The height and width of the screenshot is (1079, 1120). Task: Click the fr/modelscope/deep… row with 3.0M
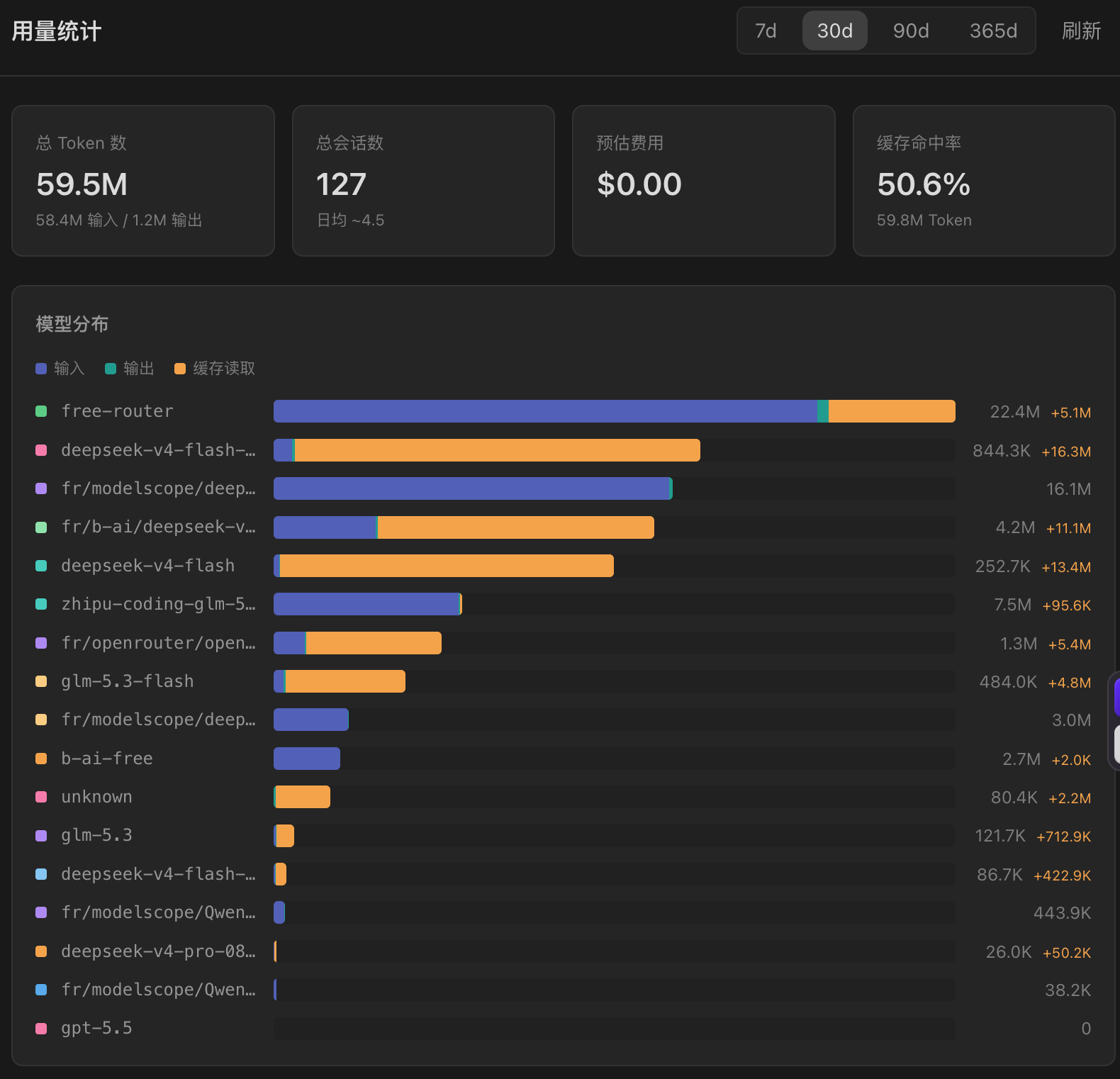564,720
